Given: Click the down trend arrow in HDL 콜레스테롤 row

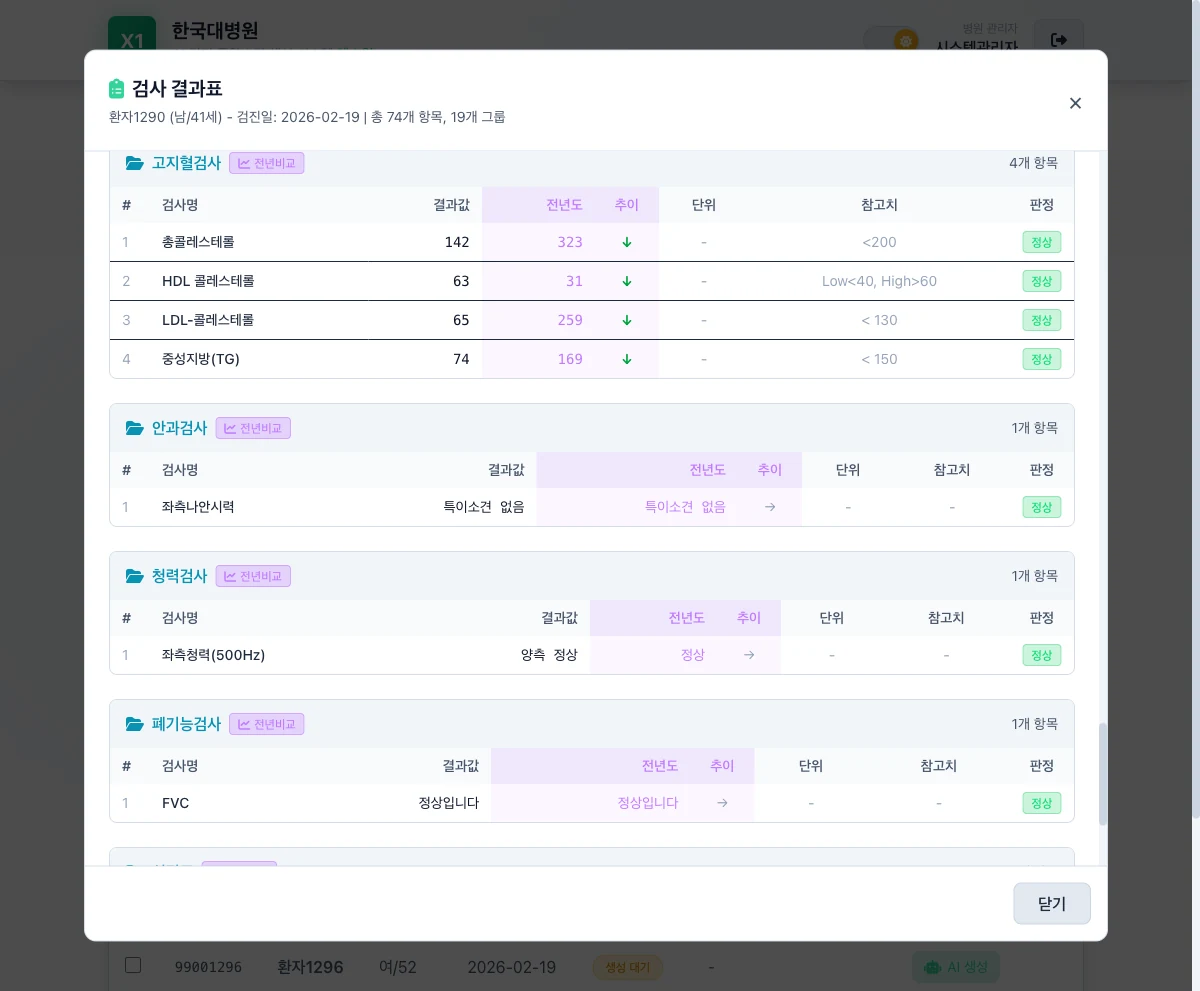Looking at the screenshot, I should pyautogui.click(x=627, y=281).
